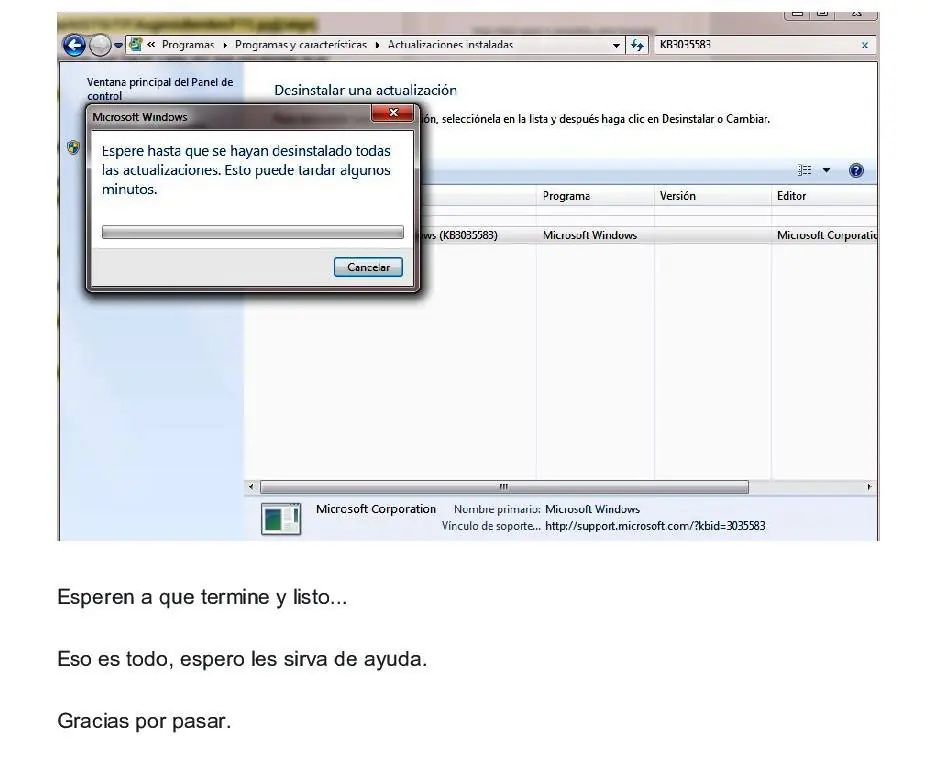The image size is (933, 777).
Task: Open help with the blue question icon
Action: pos(856,171)
